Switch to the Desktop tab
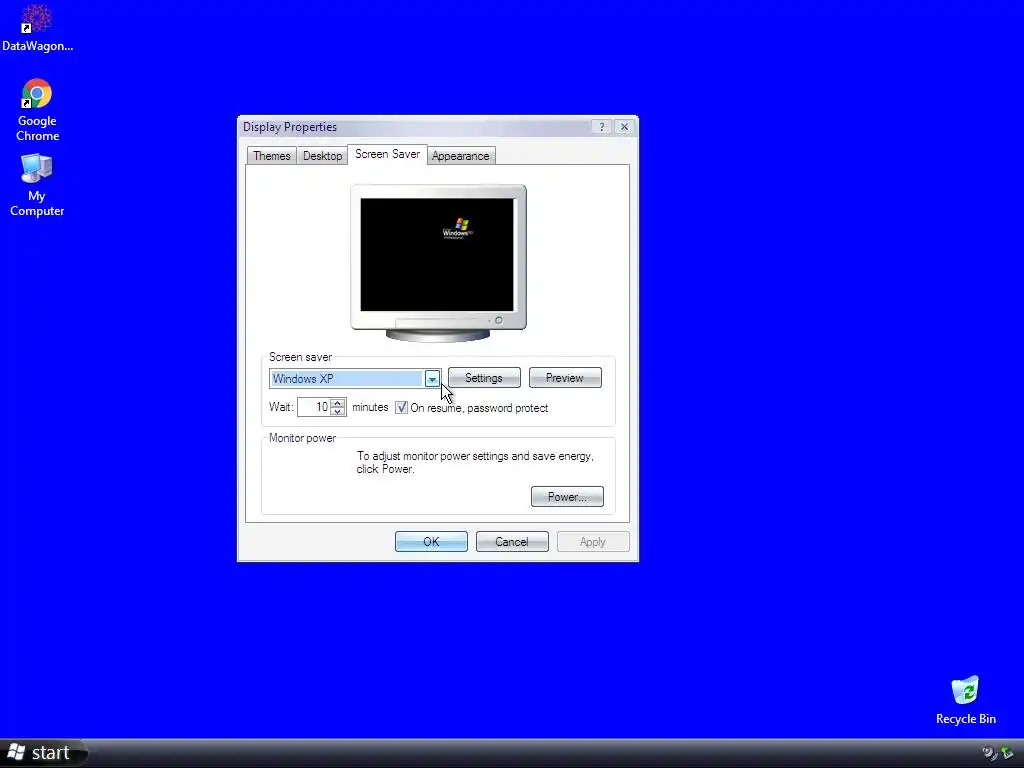Viewport: 1024px width, 768px height. coord(323,156)
